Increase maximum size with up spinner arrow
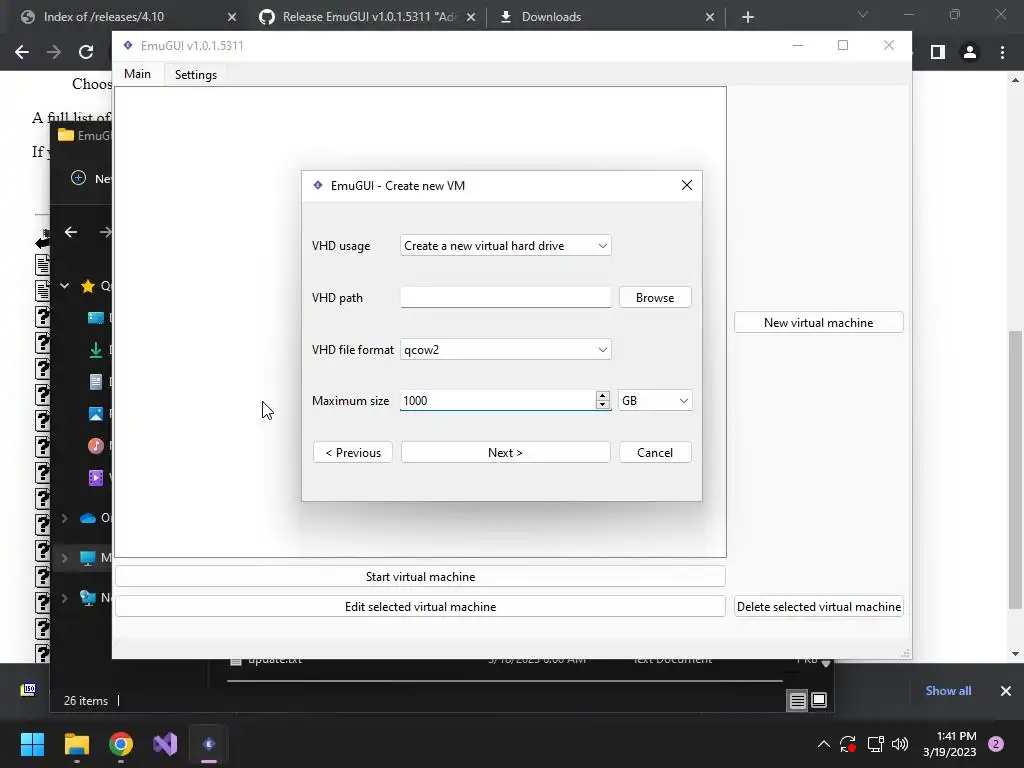 (603, 396)
